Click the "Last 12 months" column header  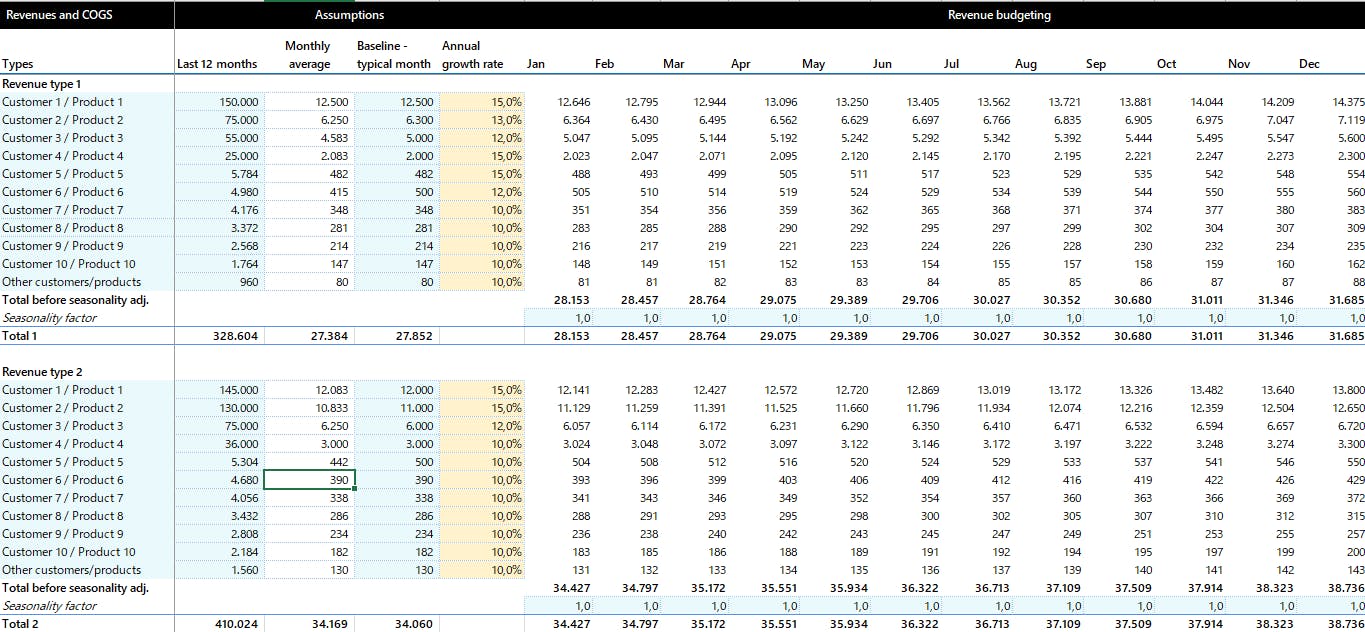pyautogui.click(x=217, y=64)
